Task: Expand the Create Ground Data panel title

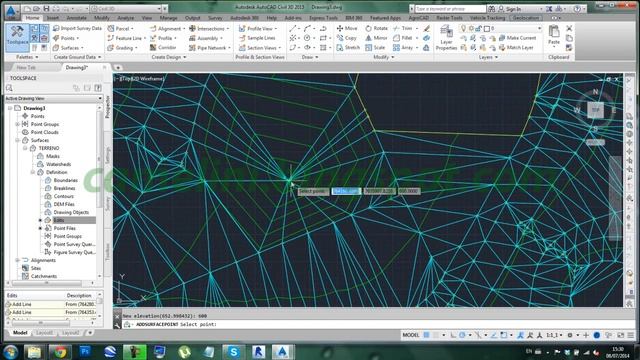Action: [x=77, y=57]
